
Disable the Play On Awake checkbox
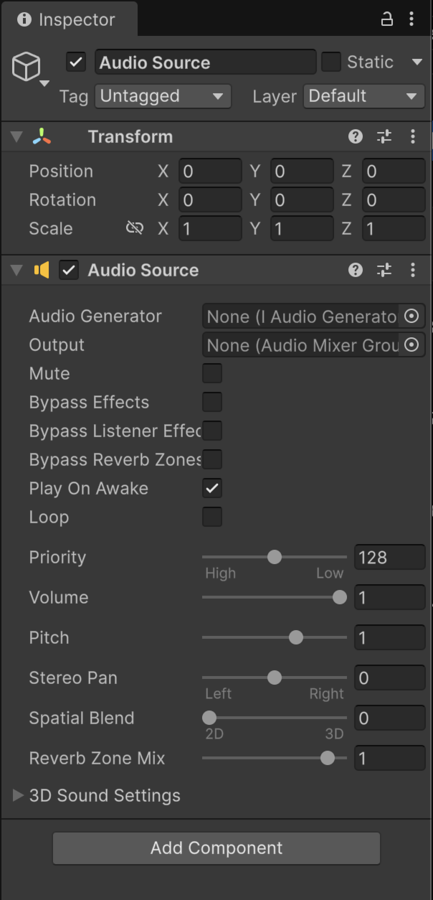(212, 488)
